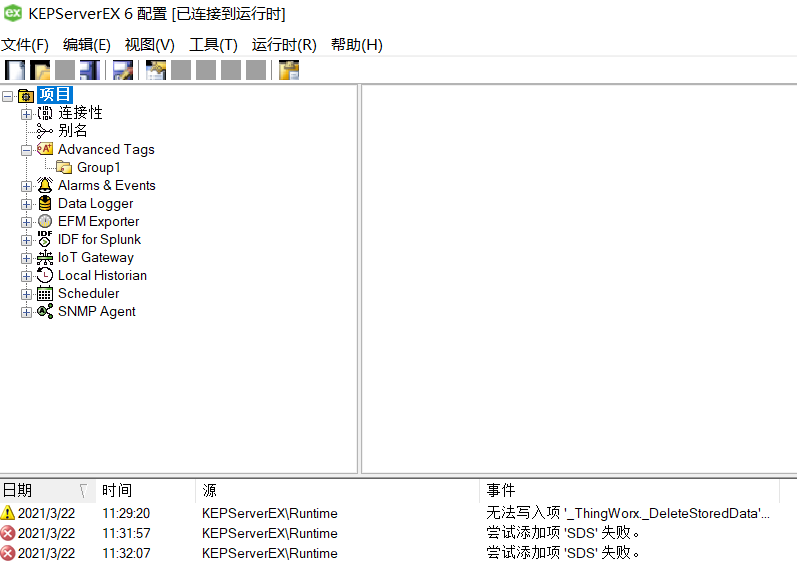Click the error icon on 11:31:57 log row
The height and width of the screenshot is (563, 797).
coord(8,533)
